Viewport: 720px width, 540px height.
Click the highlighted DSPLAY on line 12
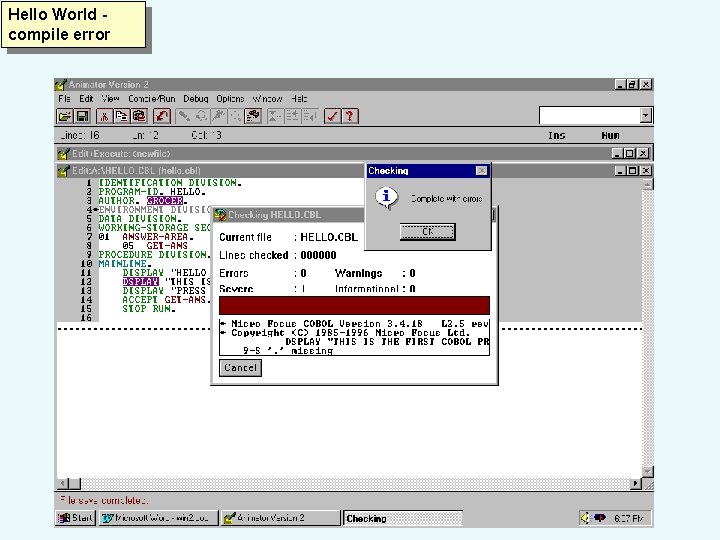pos(141,281)
